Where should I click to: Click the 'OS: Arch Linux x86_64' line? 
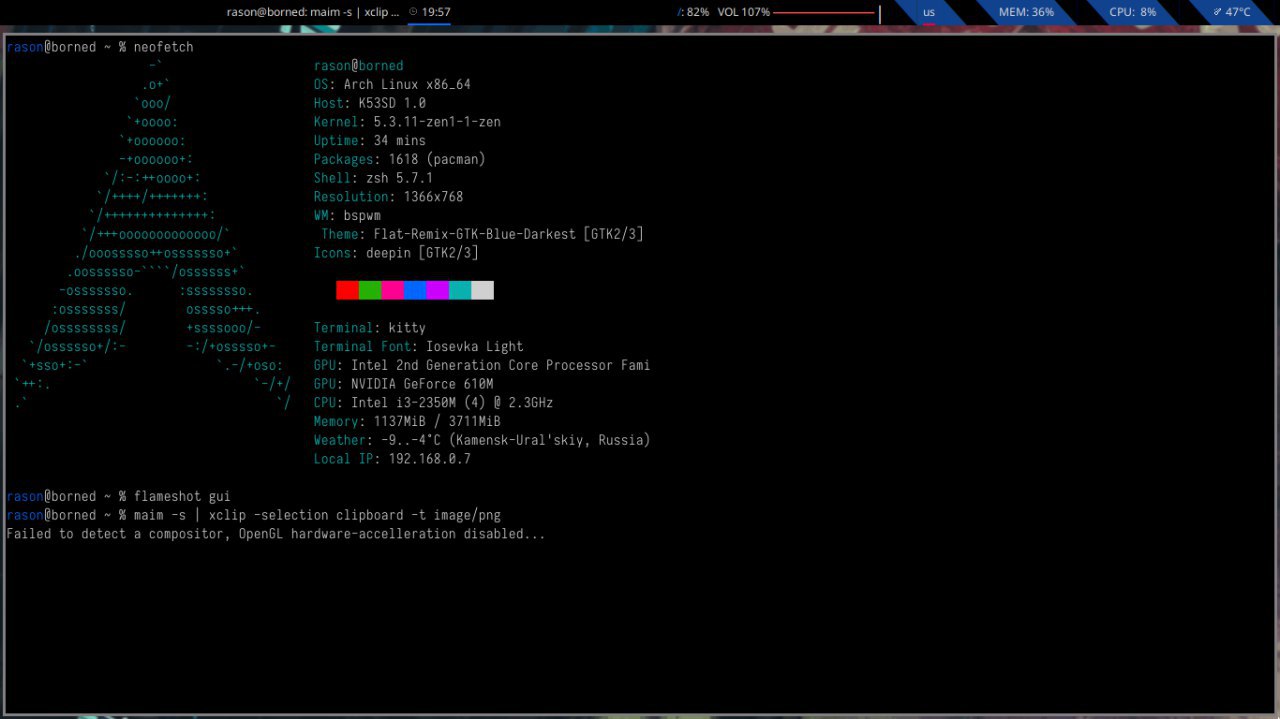point(392,85)
